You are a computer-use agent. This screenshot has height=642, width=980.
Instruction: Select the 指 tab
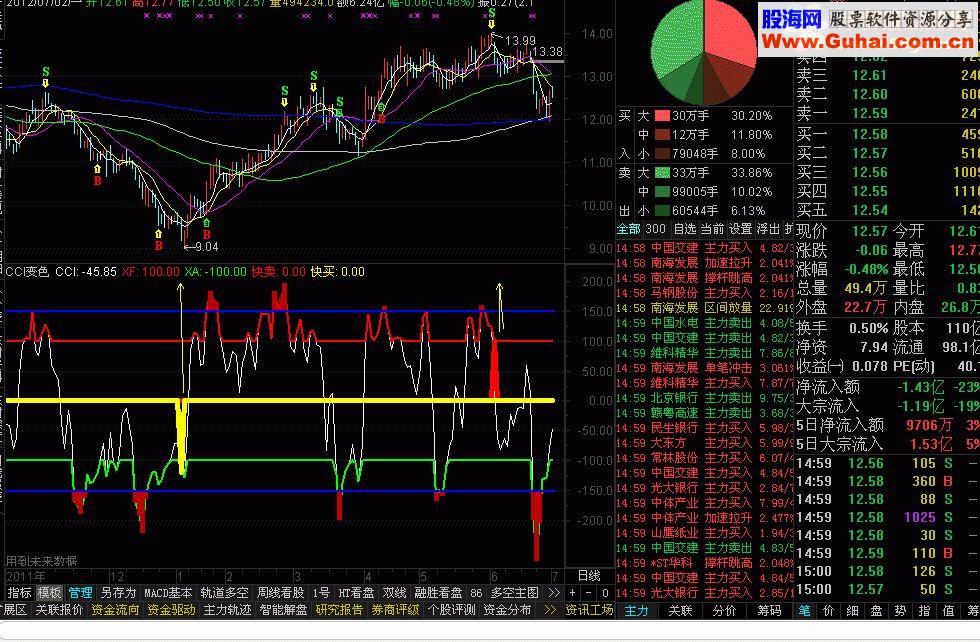[924, 611]
